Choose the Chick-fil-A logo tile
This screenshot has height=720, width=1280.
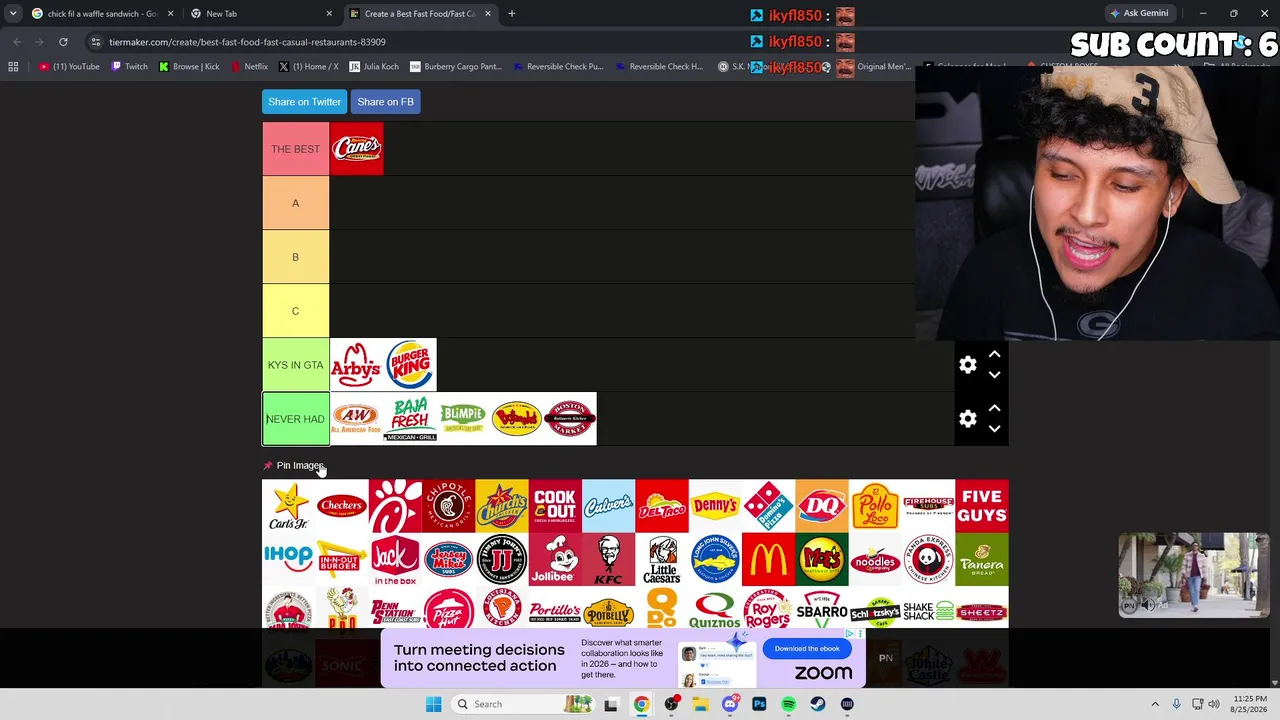coord(395,506)
